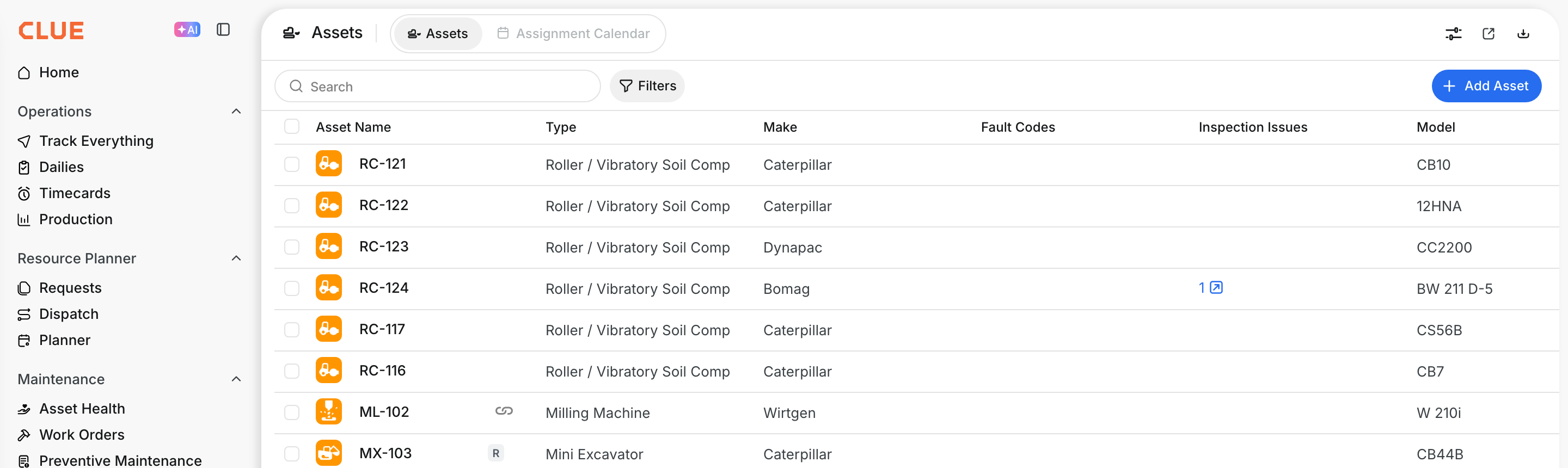Viewport: 1568px width, 468px height.
Task: Open the Timecards page
Action: pos(65,194)
